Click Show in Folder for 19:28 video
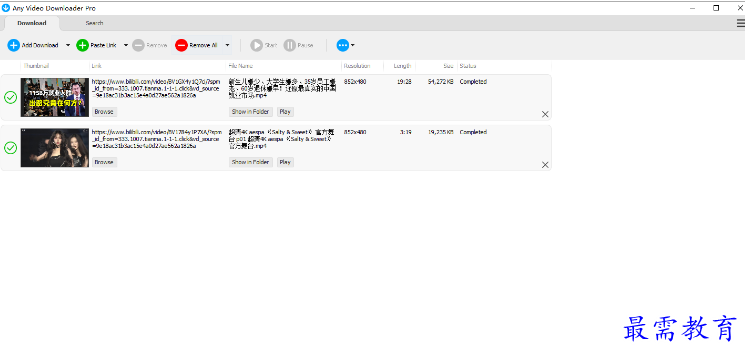Image resolution: width=745 pixels, height=360 pixels. tap(251, 112)
